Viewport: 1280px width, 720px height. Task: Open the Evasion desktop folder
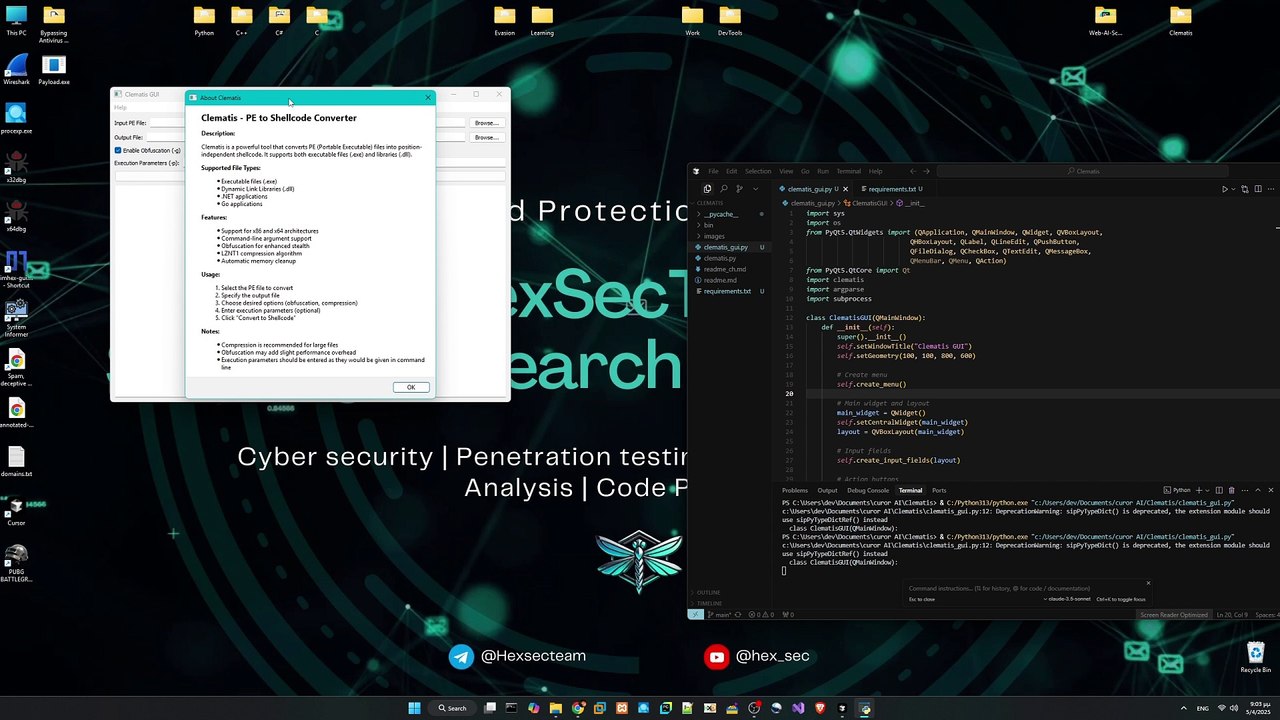click(x=504, y=20)
